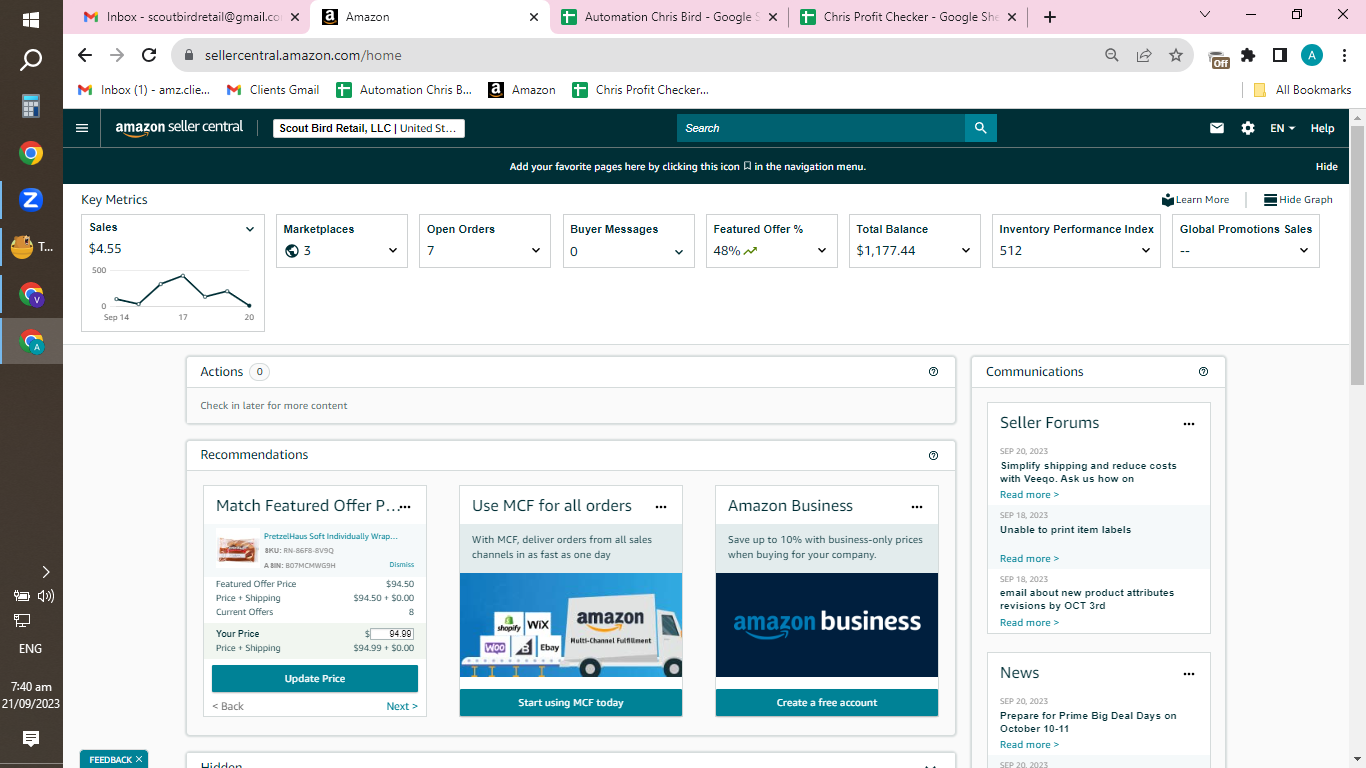Read more about Unable to print item labels
The width and height of the screenshot is (1366, 768).
(x=1029, y=559)
